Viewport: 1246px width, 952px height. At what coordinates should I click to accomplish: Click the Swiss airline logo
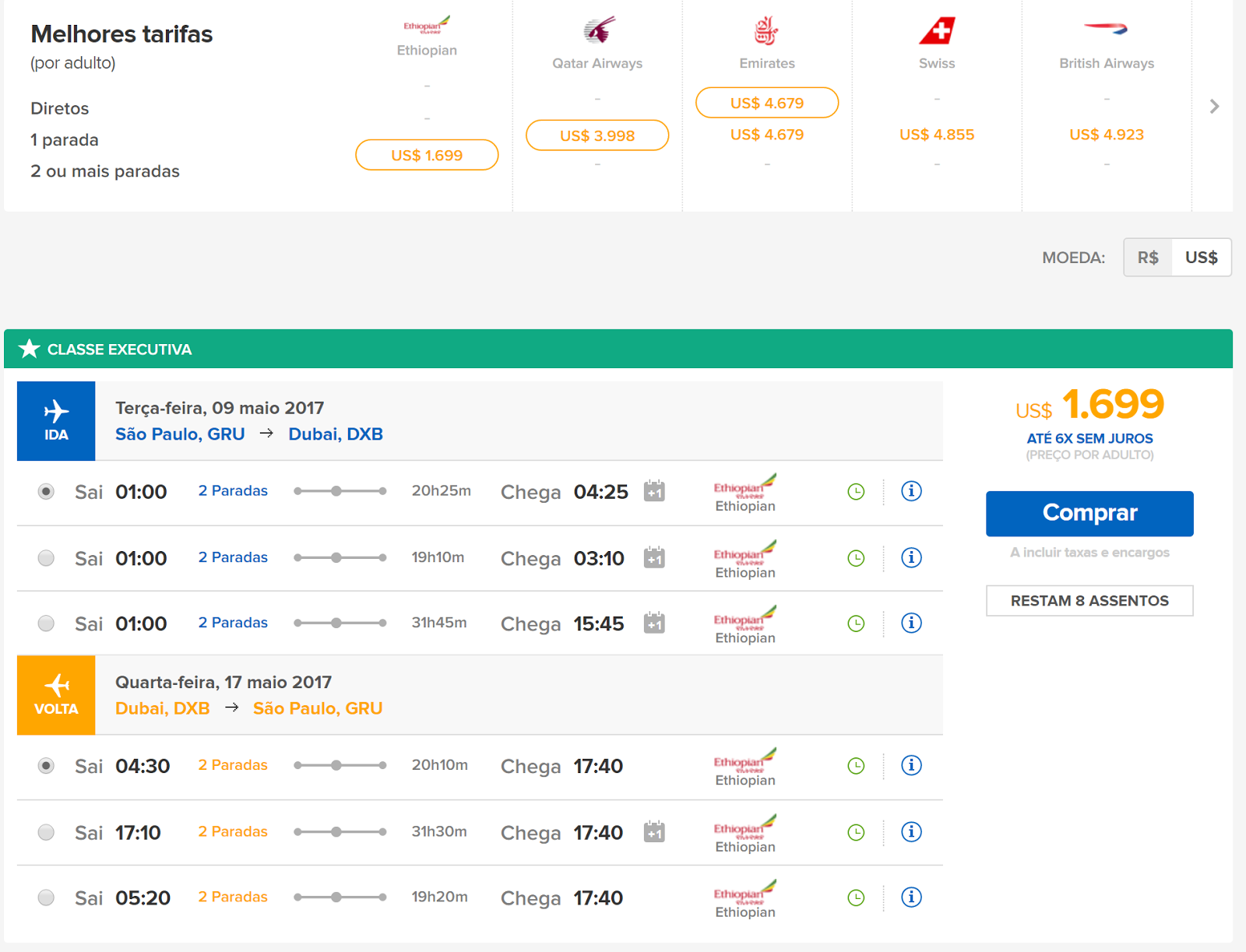point(937,31)
